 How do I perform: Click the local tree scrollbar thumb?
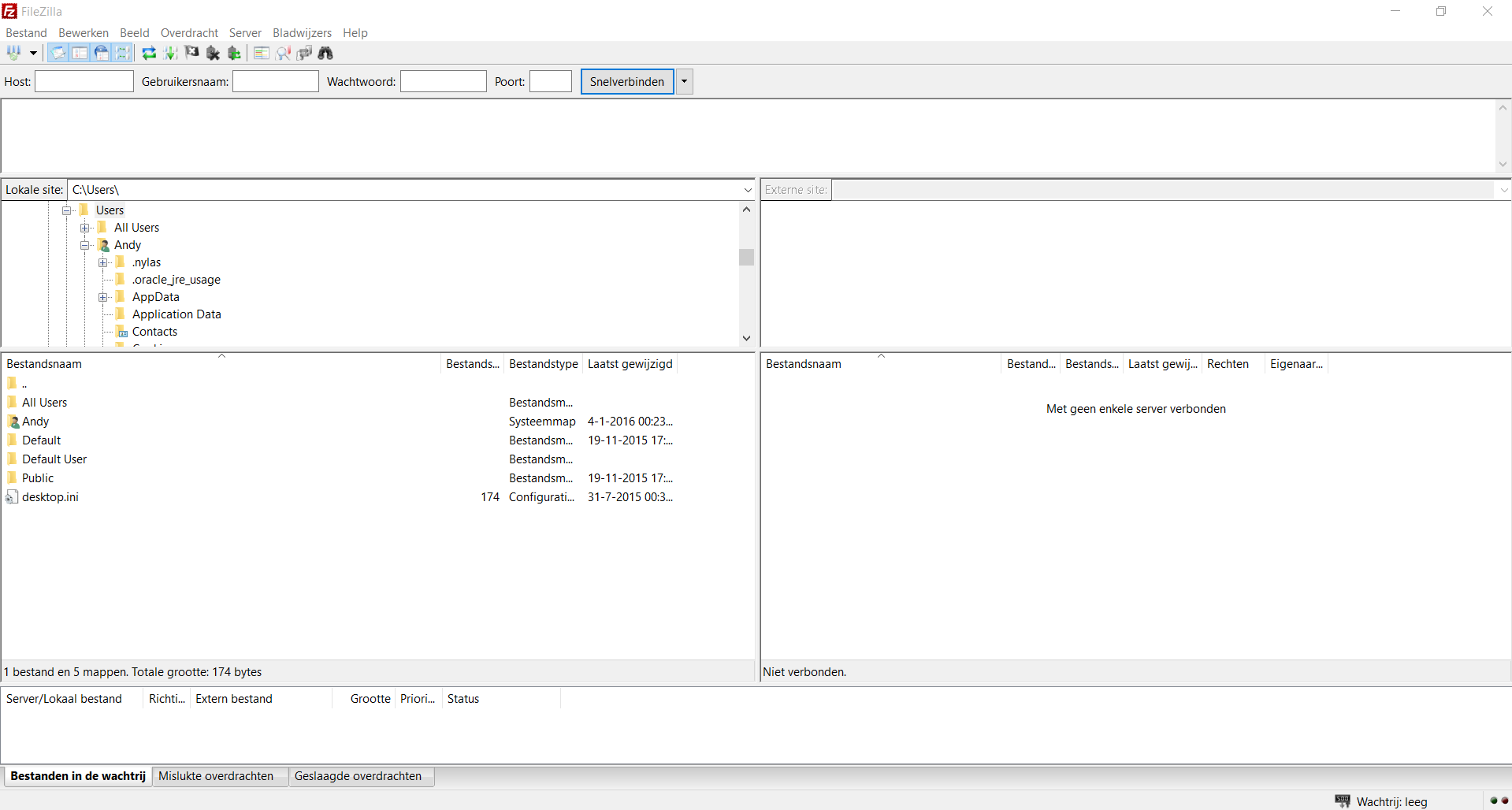(x=746, y=258)
